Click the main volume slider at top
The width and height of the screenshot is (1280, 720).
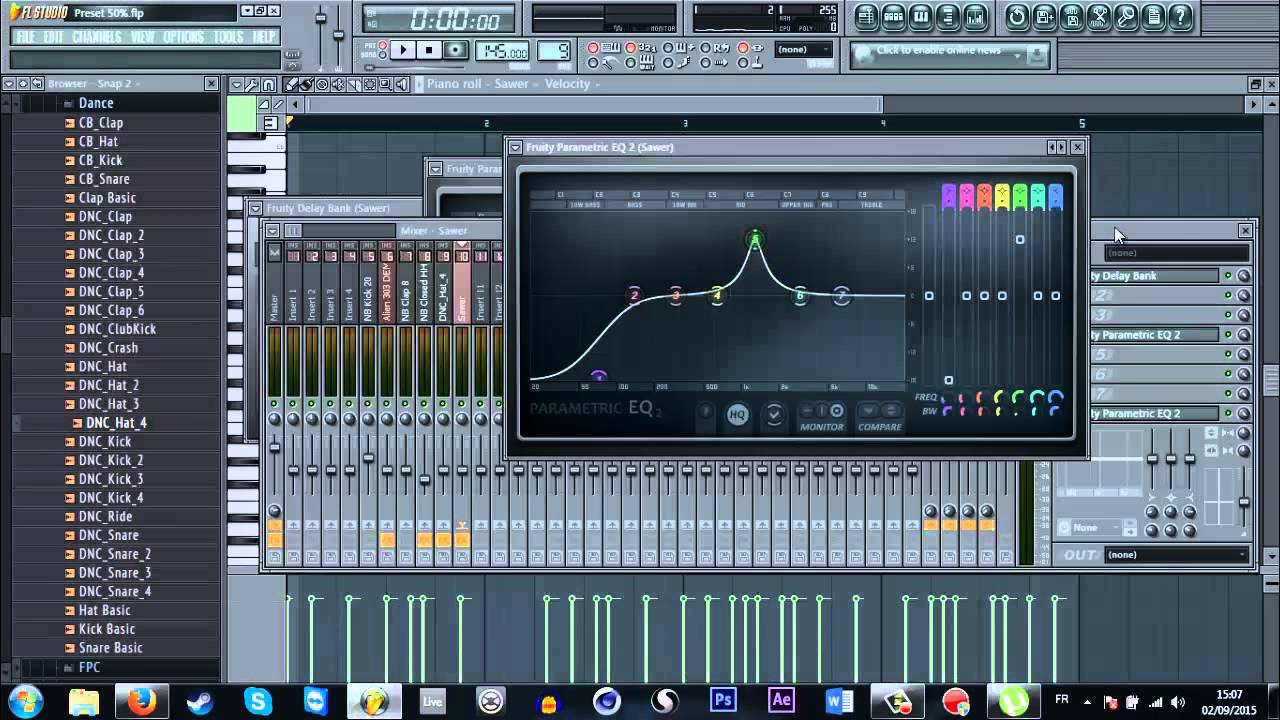pyautogui.click(x=321, y=18)
